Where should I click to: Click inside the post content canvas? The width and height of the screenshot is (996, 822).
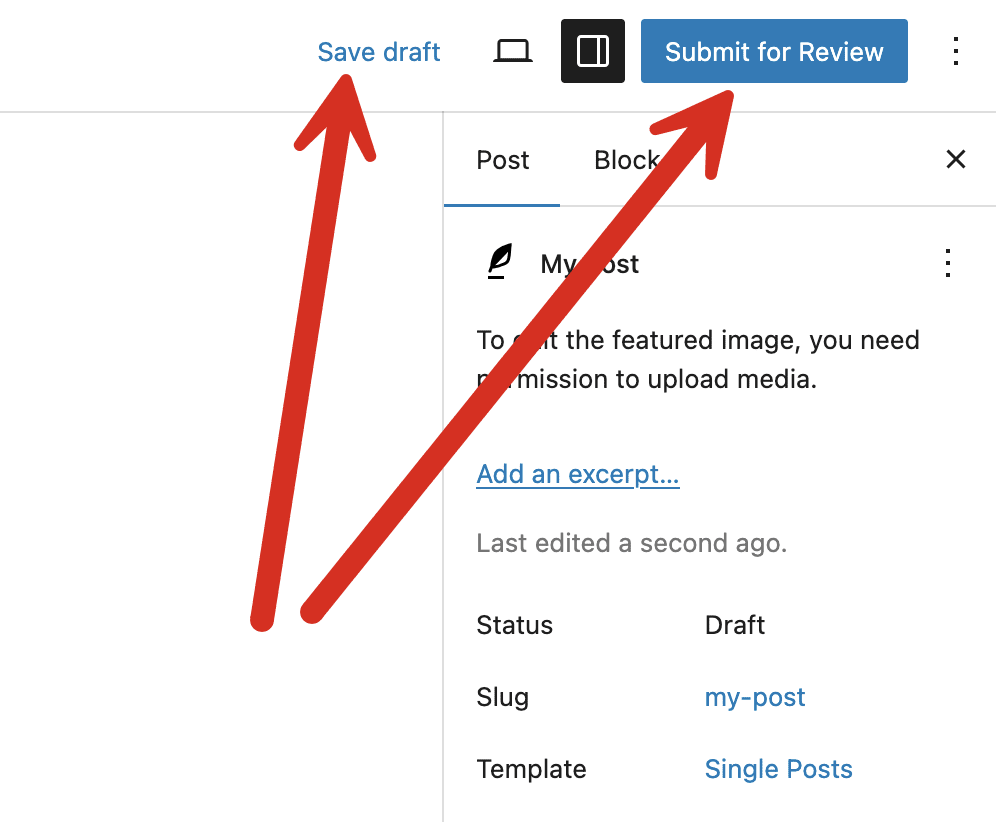pos(220,450)
